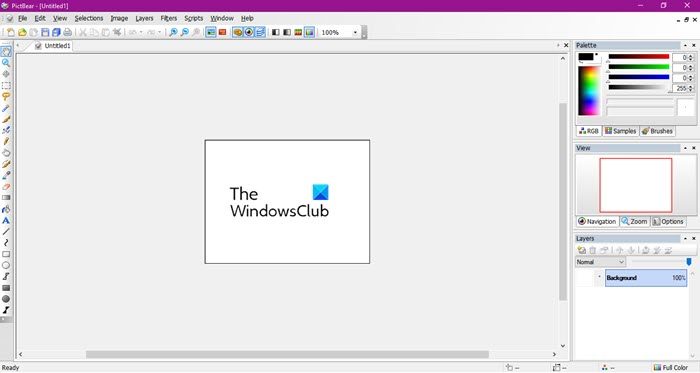Switch to the Zoom tab in View panel

(634, 221)
